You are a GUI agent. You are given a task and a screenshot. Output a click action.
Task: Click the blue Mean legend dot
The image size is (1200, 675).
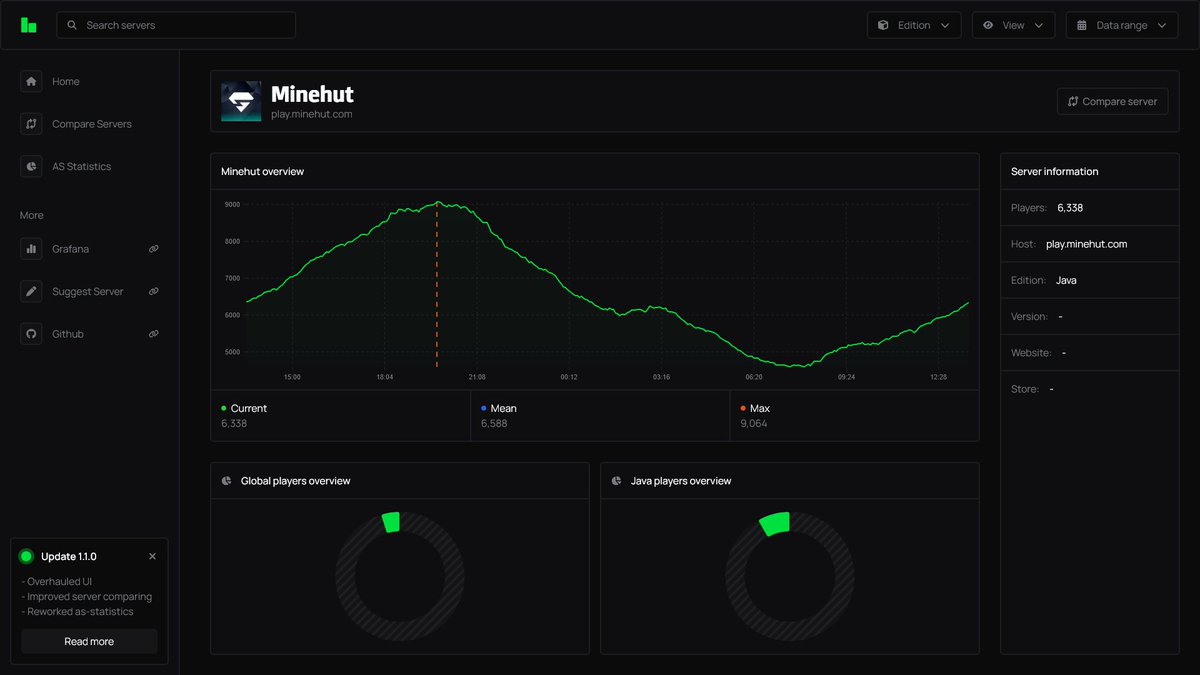pos(484,408)
